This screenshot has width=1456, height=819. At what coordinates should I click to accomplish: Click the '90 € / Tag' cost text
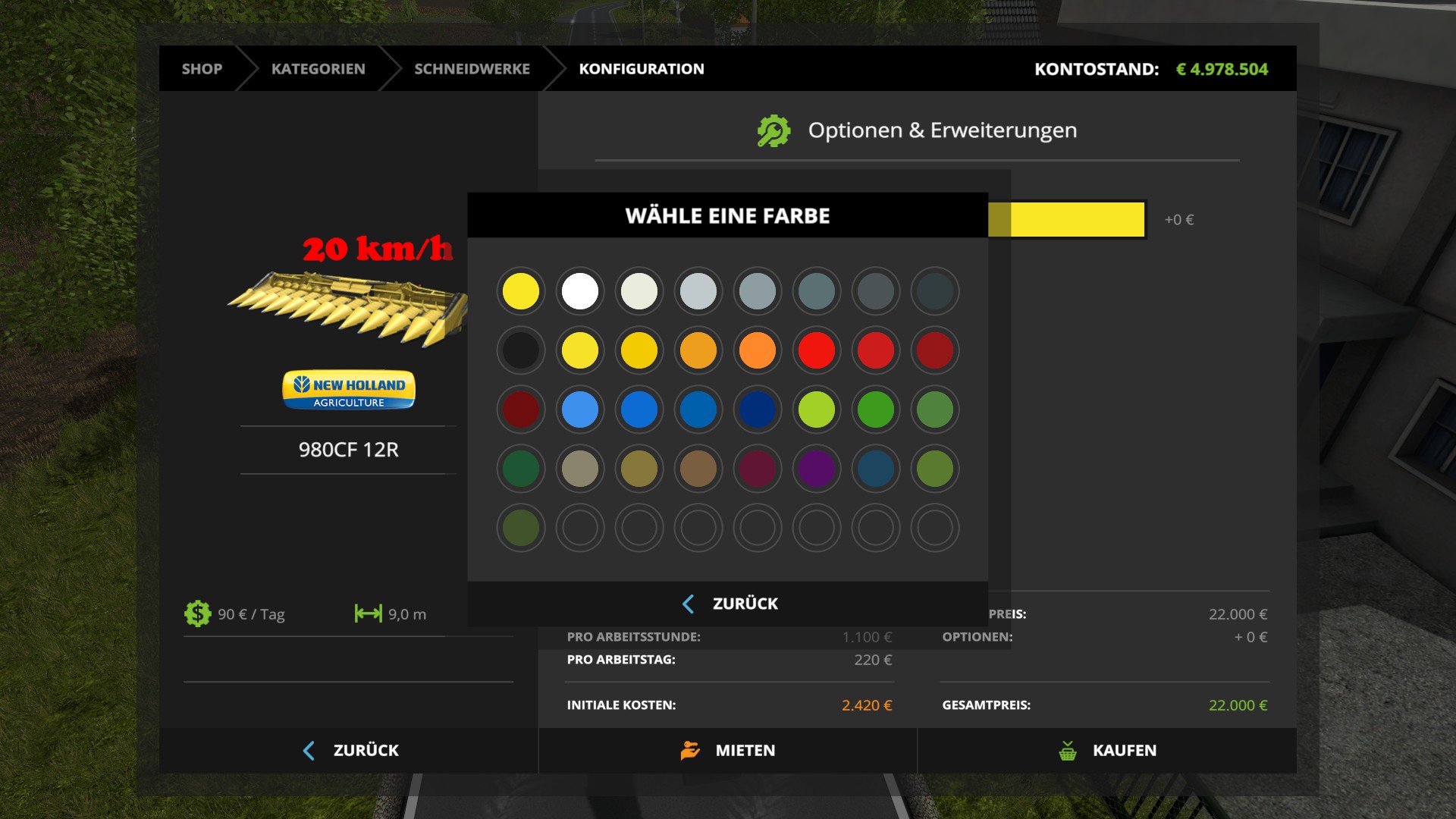tap(251, 614)
